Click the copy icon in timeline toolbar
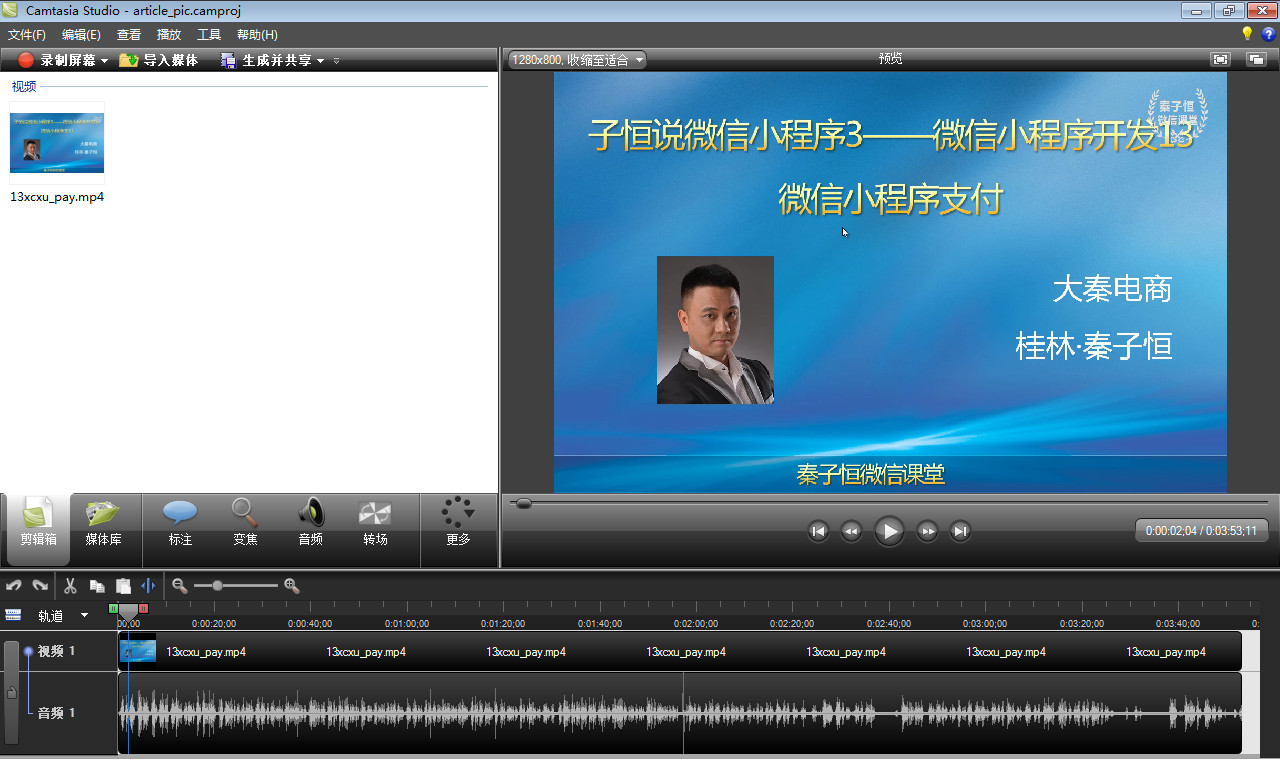The width and height of the screenshot is (1280, 760). point(97,586)
